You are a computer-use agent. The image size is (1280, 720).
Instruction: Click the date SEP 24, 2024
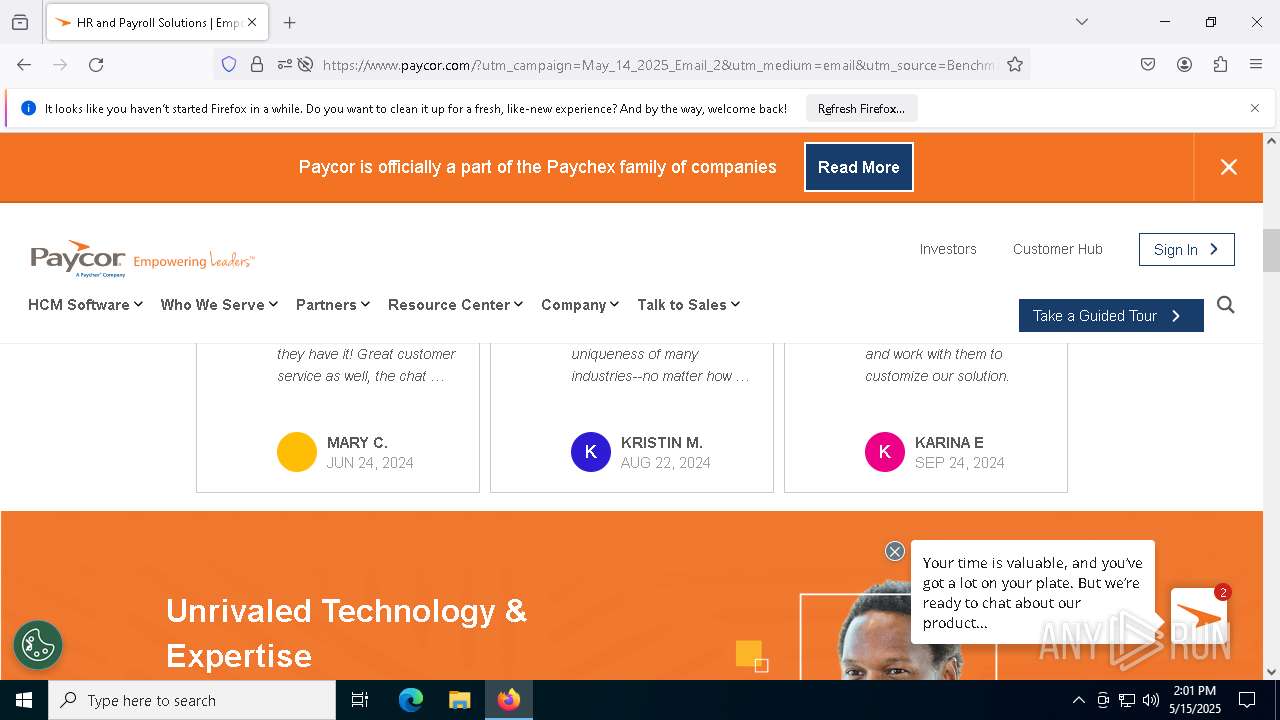pos(959,463)
